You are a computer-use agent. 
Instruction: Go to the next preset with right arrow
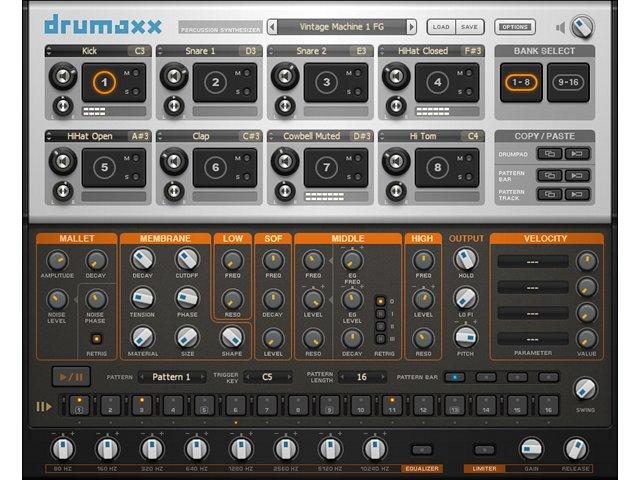pos(411,27)
